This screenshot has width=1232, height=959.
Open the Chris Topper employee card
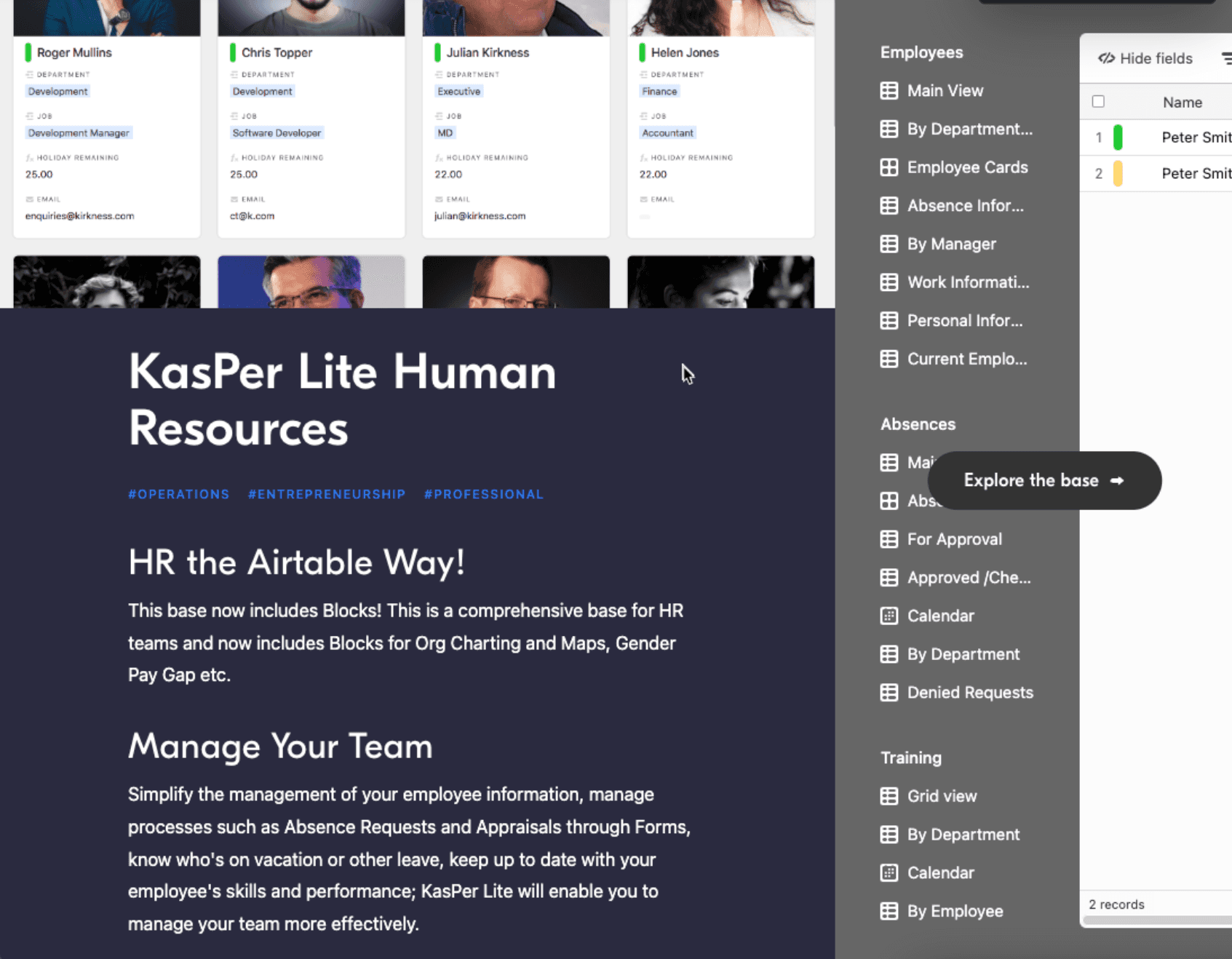pos(311,119)
